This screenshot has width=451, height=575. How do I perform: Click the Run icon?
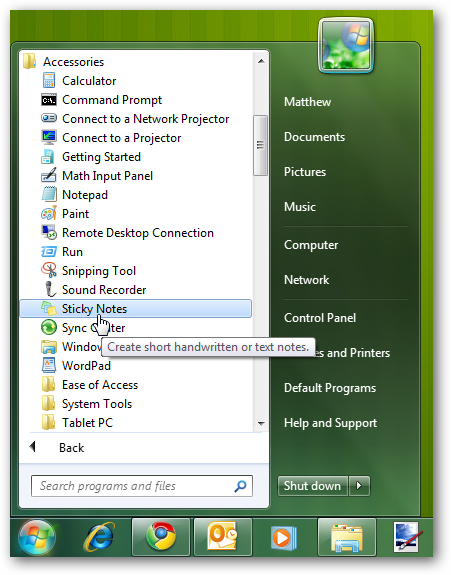pyautogui.click(x=49, y=252)
